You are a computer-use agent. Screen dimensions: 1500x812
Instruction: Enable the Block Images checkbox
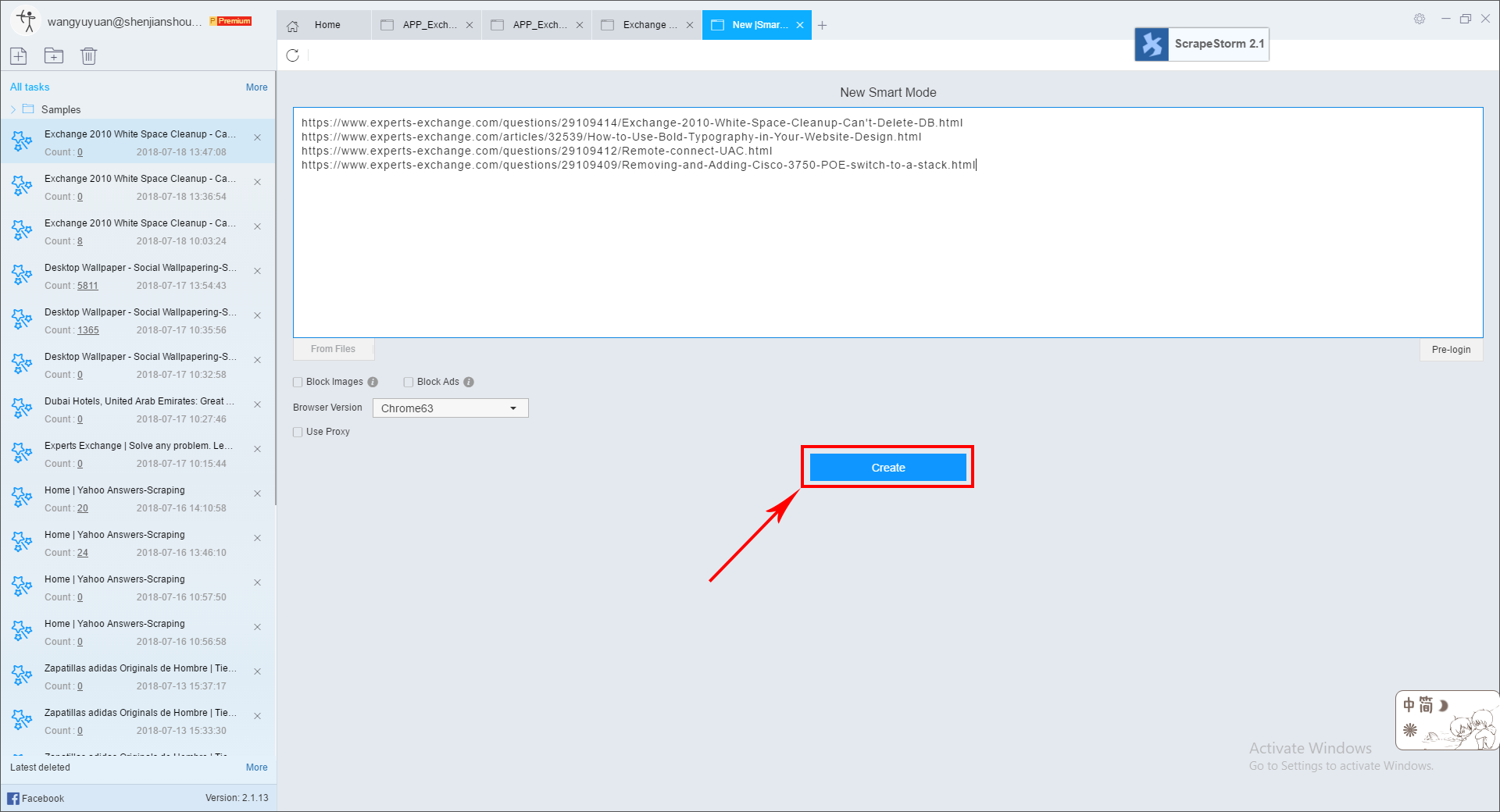pyautogui.click(x=298, y=382)
